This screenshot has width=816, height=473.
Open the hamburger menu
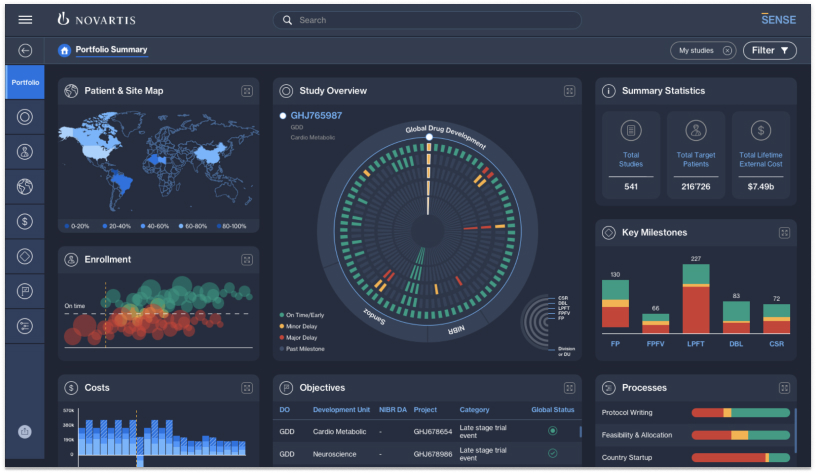tap(25, 20)
